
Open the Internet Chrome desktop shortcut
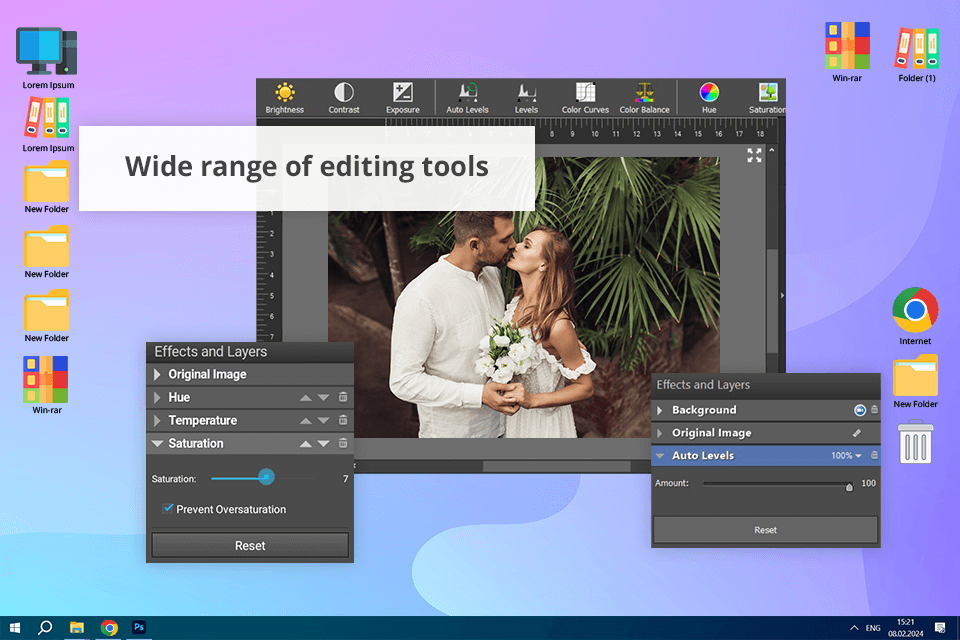pos(915,316)
